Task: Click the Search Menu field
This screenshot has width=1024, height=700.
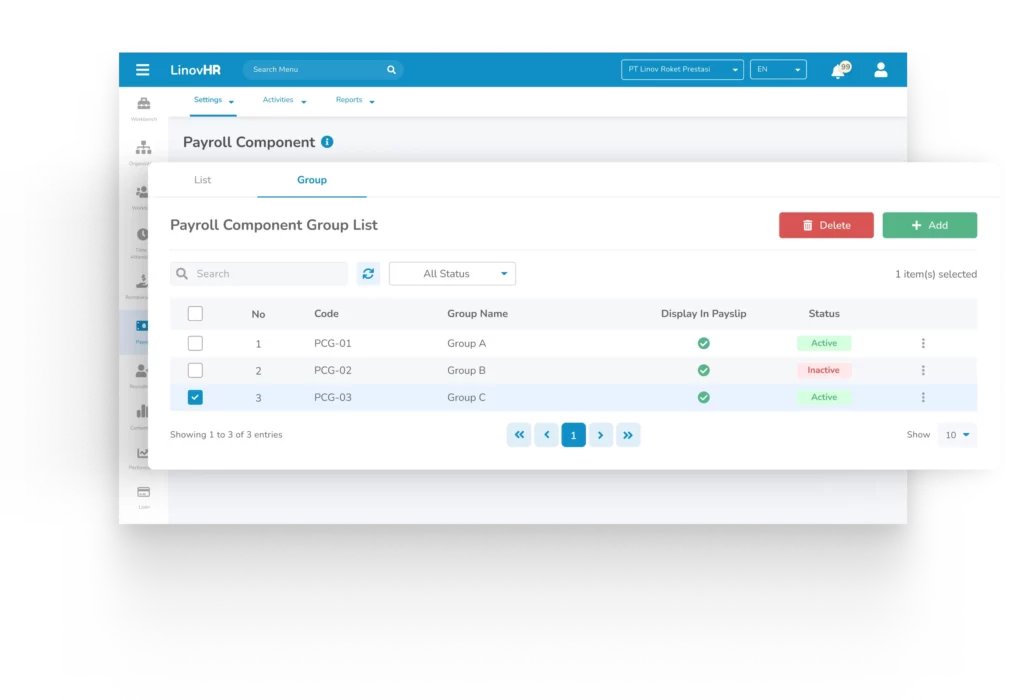Action: (323, 69)
